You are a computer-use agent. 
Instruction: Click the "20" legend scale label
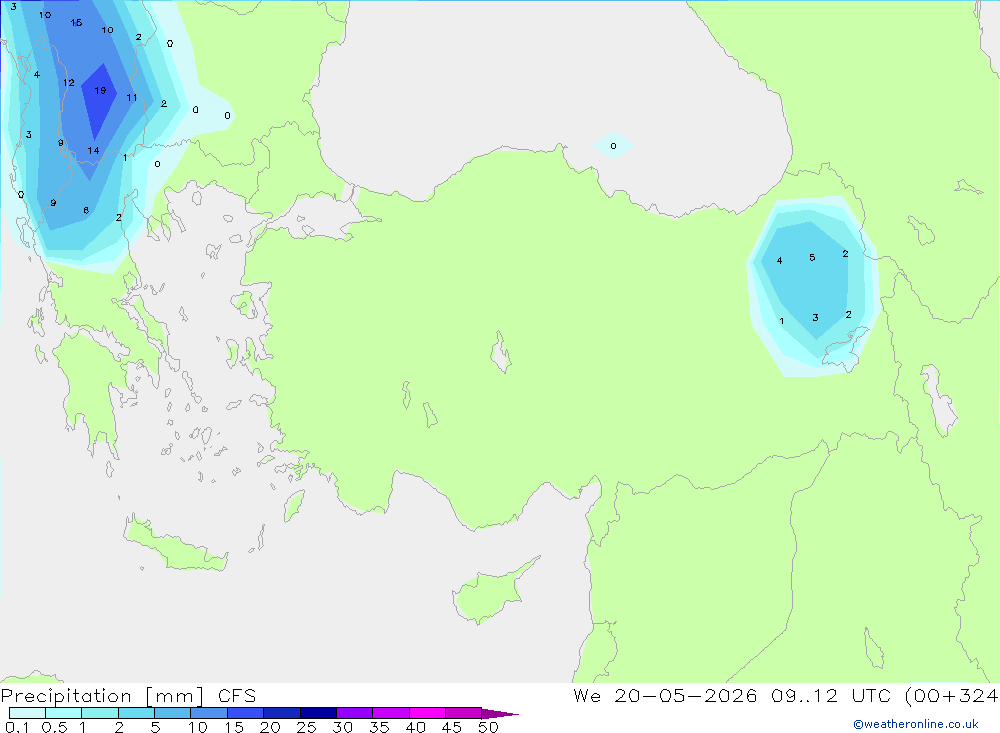[270, 727]
